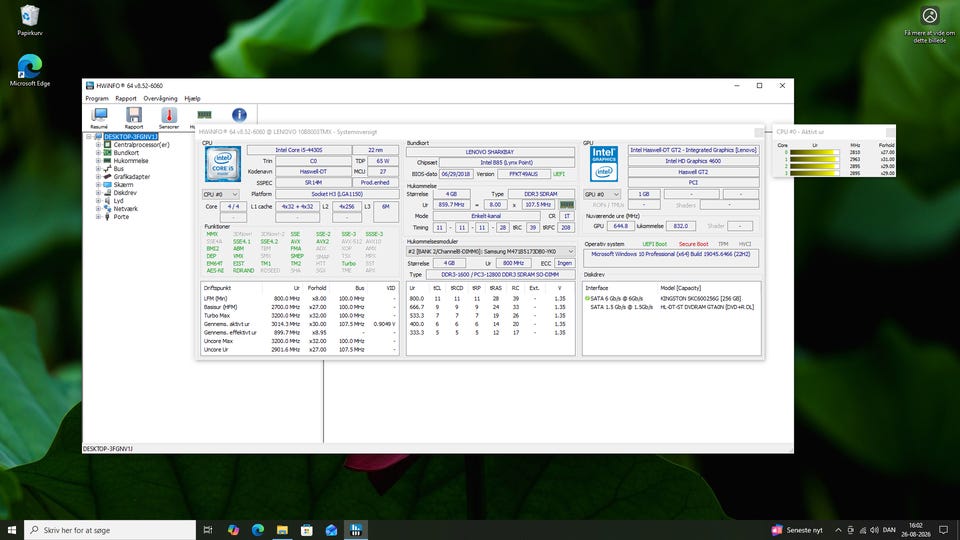Open the GPU #0 selector dropdown
Image resolution: width=960 pixels, height=540 pixels.
(x=602, y=194)
